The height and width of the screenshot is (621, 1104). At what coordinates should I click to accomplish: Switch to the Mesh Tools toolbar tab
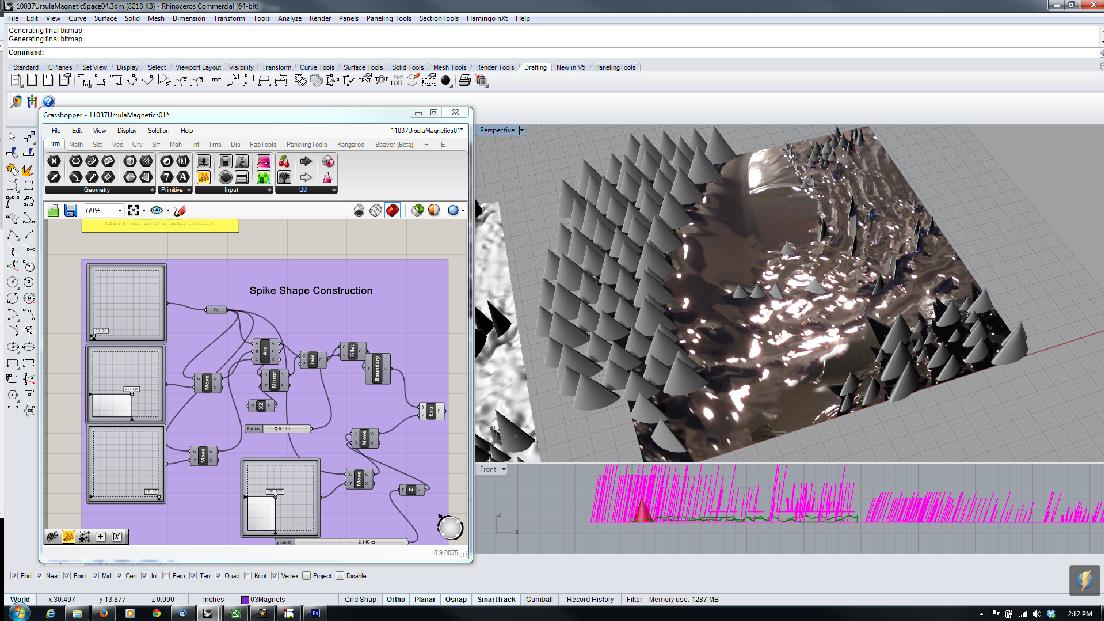(450, 68)
